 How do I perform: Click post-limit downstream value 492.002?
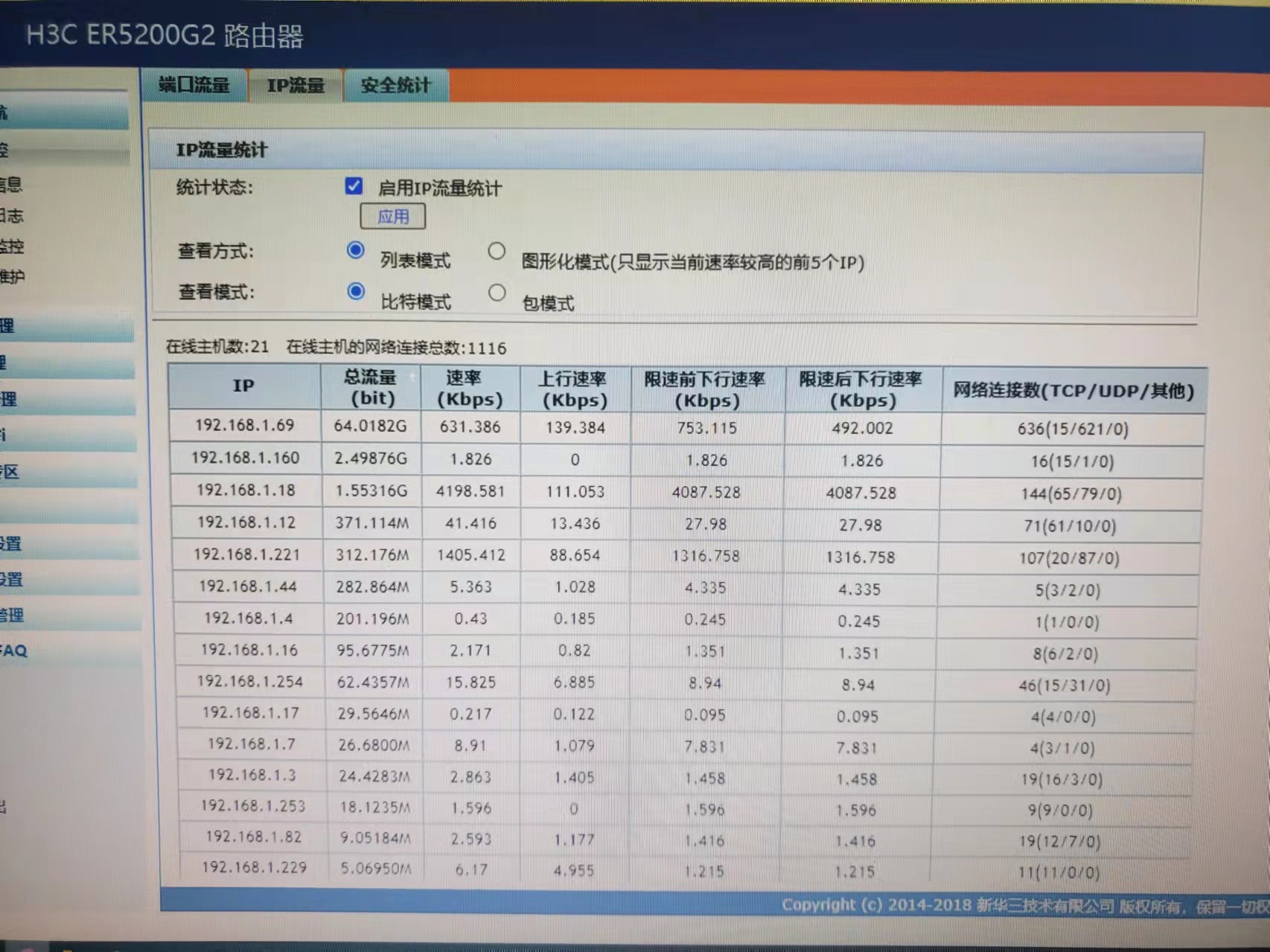[x=862, y=428]
